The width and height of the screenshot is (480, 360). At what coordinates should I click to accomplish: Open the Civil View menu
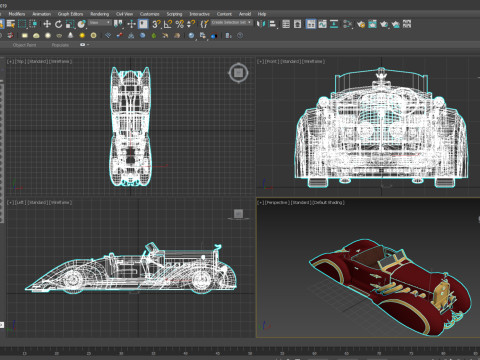coord(124,14)
